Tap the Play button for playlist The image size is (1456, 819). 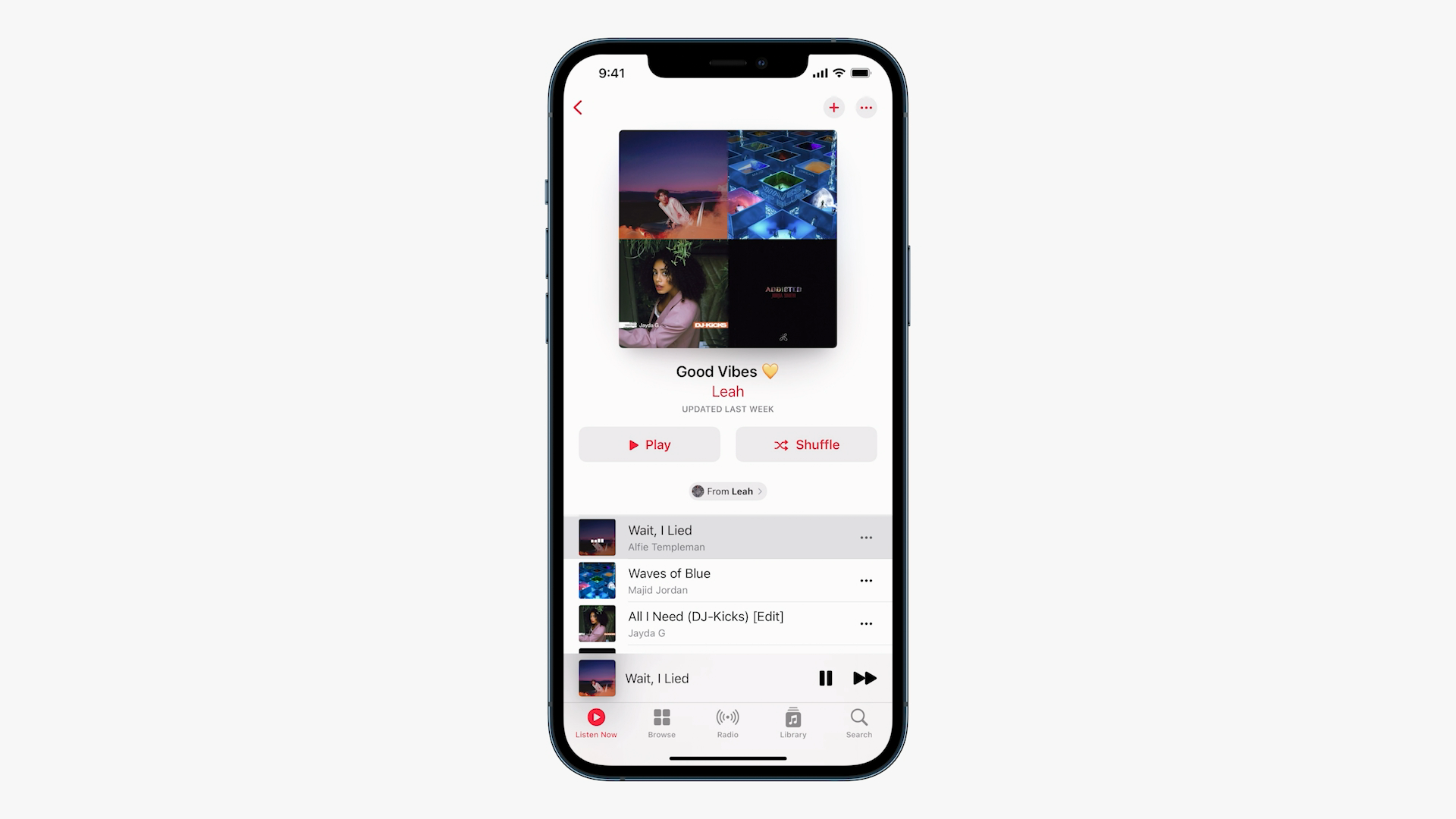pos(648,444)
